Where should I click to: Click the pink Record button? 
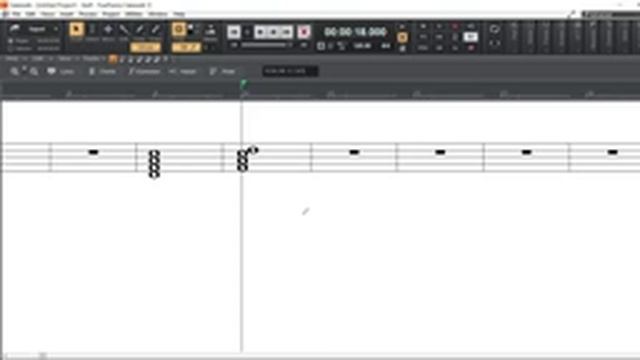pyautogui.click(x=304, y=32)
